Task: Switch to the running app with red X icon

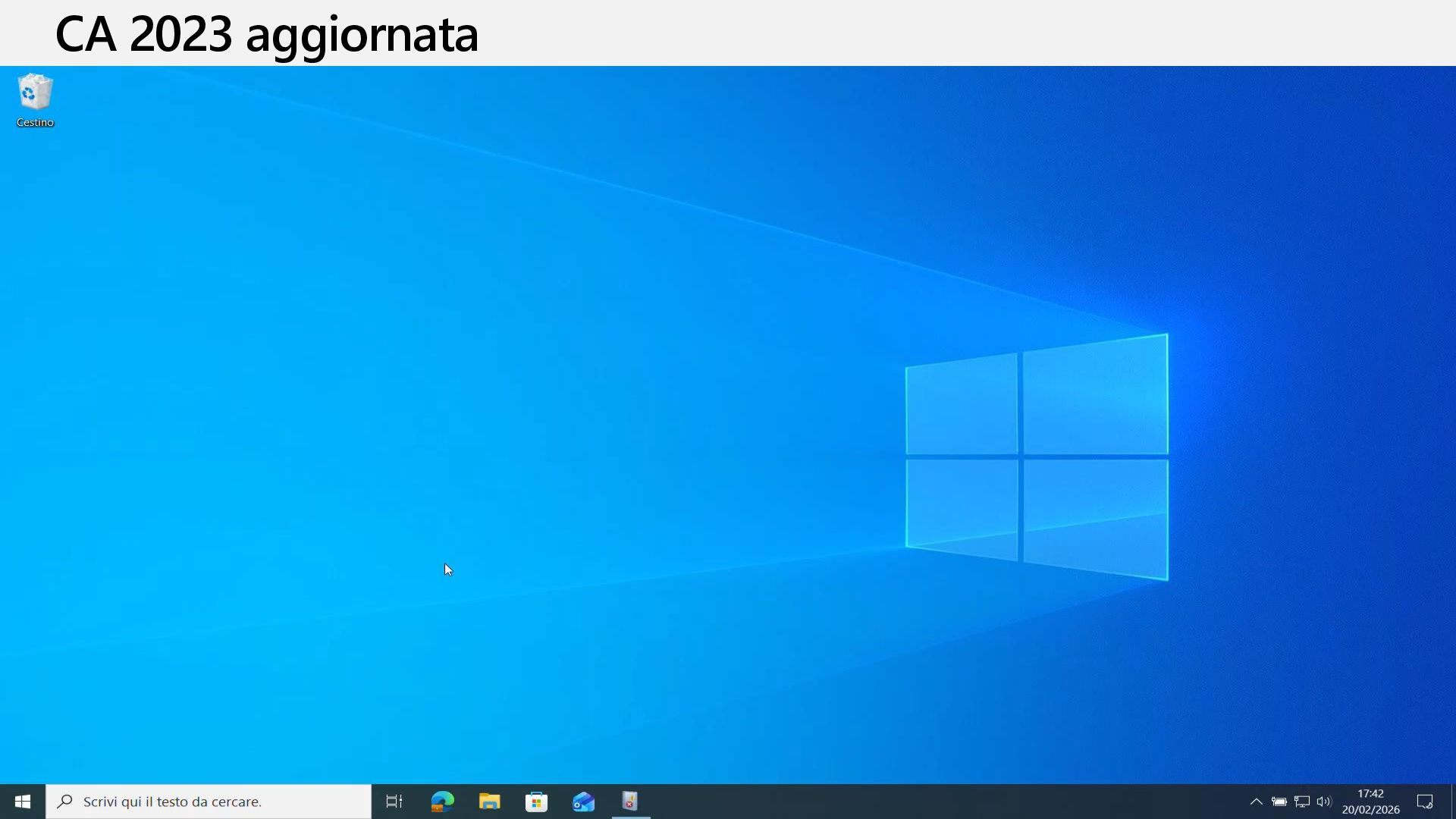Action: pyautogui.click(x=630, y=802)
